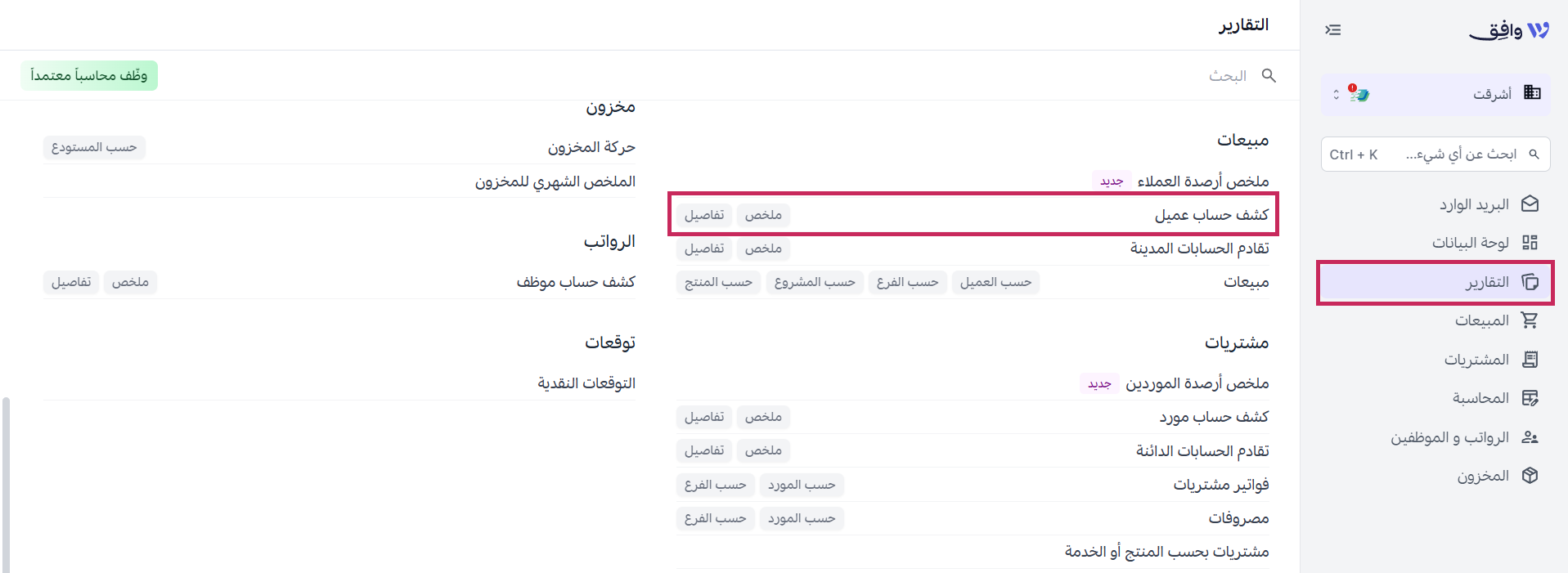This screenshot has height=573, width=1568.
Task: Open the customer statement summary (ملخص) chip
Action: (763, 215)
